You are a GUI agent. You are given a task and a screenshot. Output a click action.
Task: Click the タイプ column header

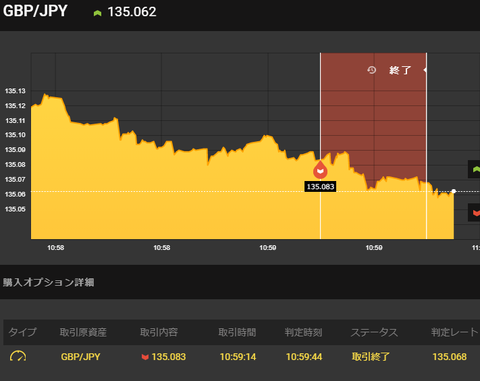pyautogui.click(x=22, y=332)
